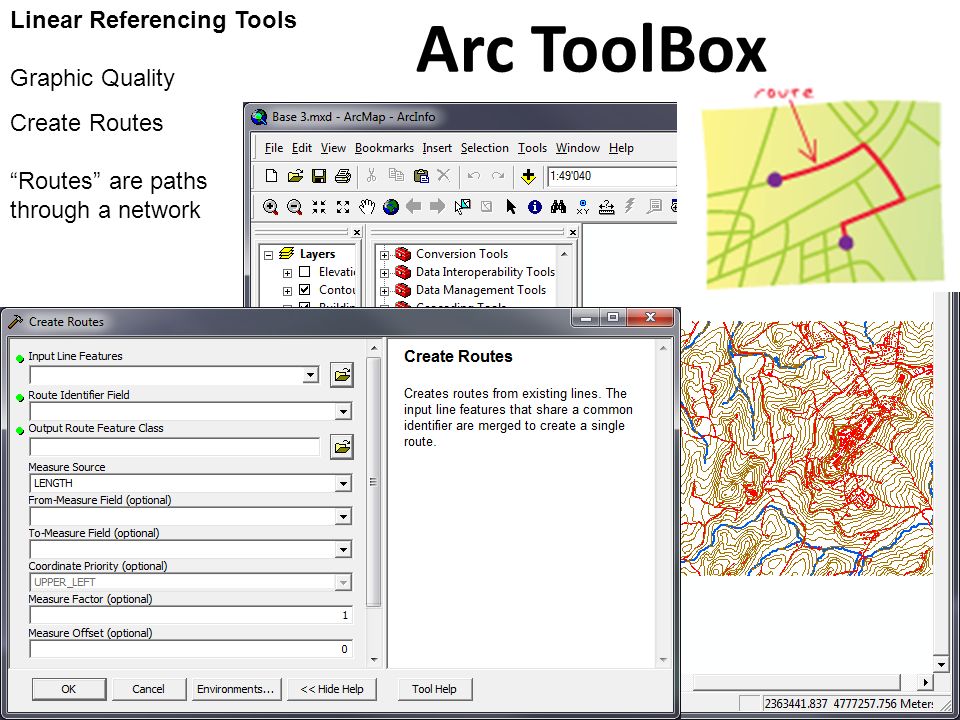The height and width of the screenshot is (720, 960).
Task: Browse for Input Line Features folder icon
Action: 342,375
